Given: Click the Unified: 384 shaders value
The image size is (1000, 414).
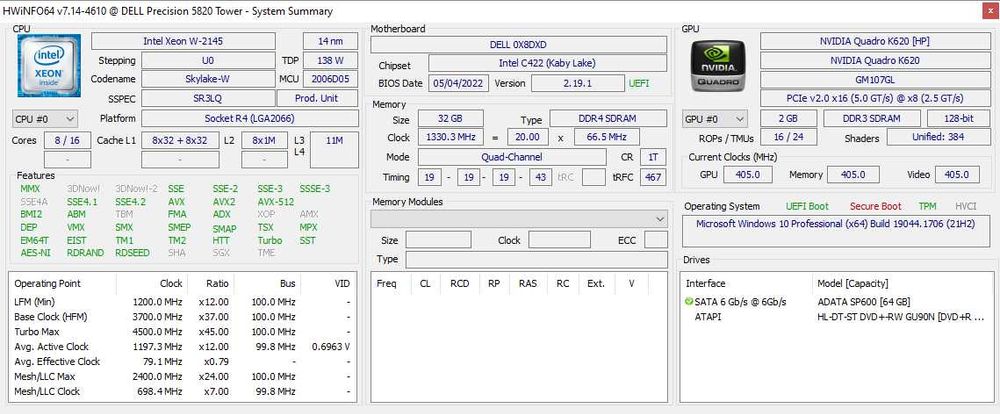Looking at the screenshot, I should (938, 137).
